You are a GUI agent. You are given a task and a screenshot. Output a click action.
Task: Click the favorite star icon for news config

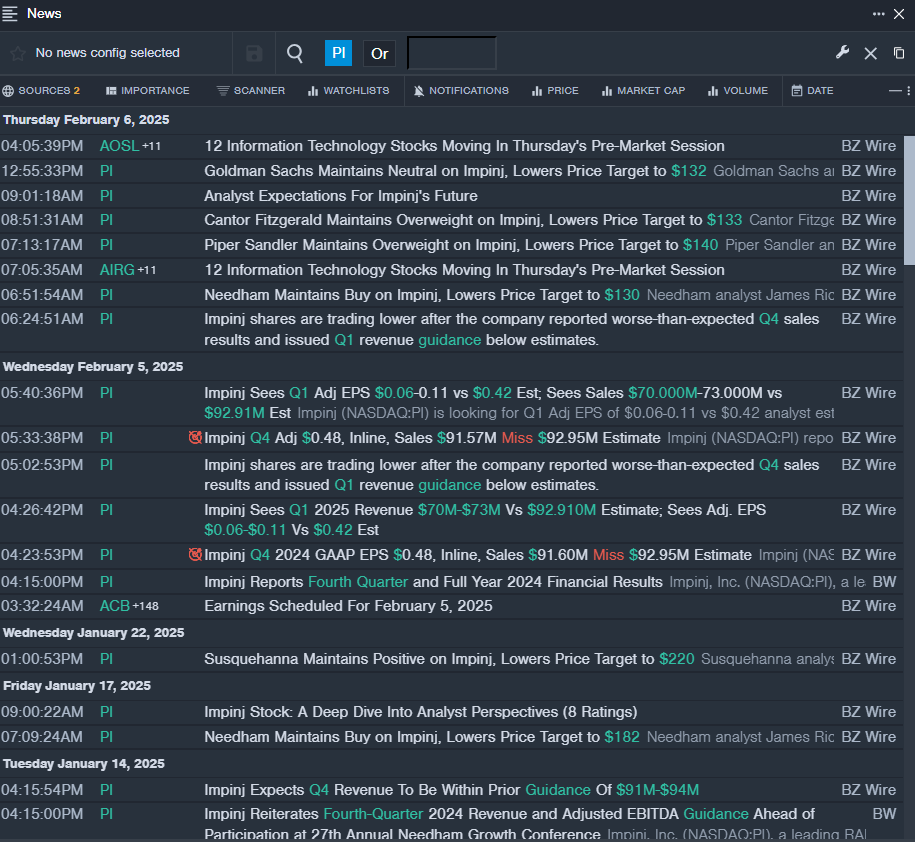click(x=17, y=53)
